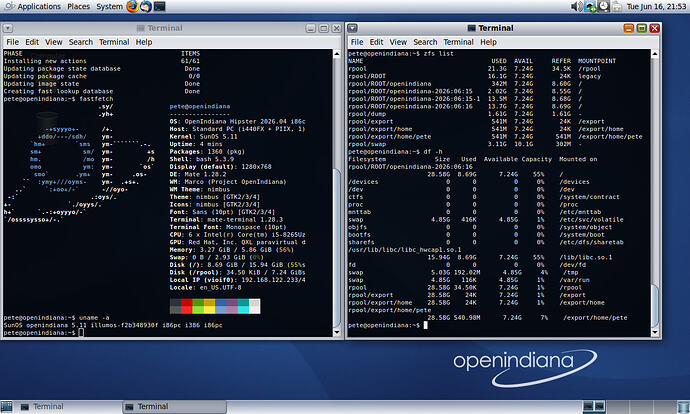Click the 'Kernel: SunOS 5.11' line
690x414 pixels.
tap(203, 137)
